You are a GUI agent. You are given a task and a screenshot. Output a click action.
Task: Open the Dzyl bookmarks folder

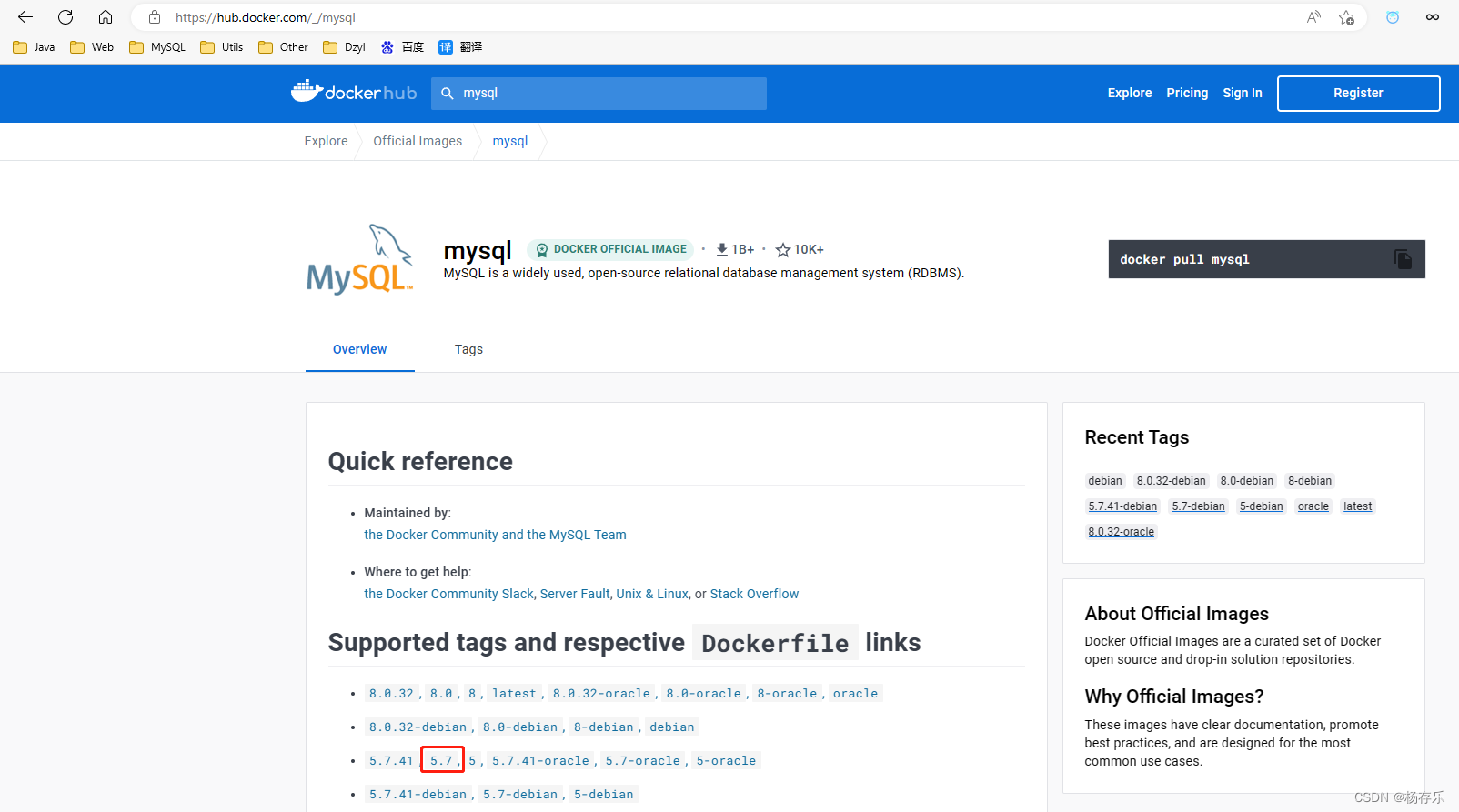tap(344, 47)
